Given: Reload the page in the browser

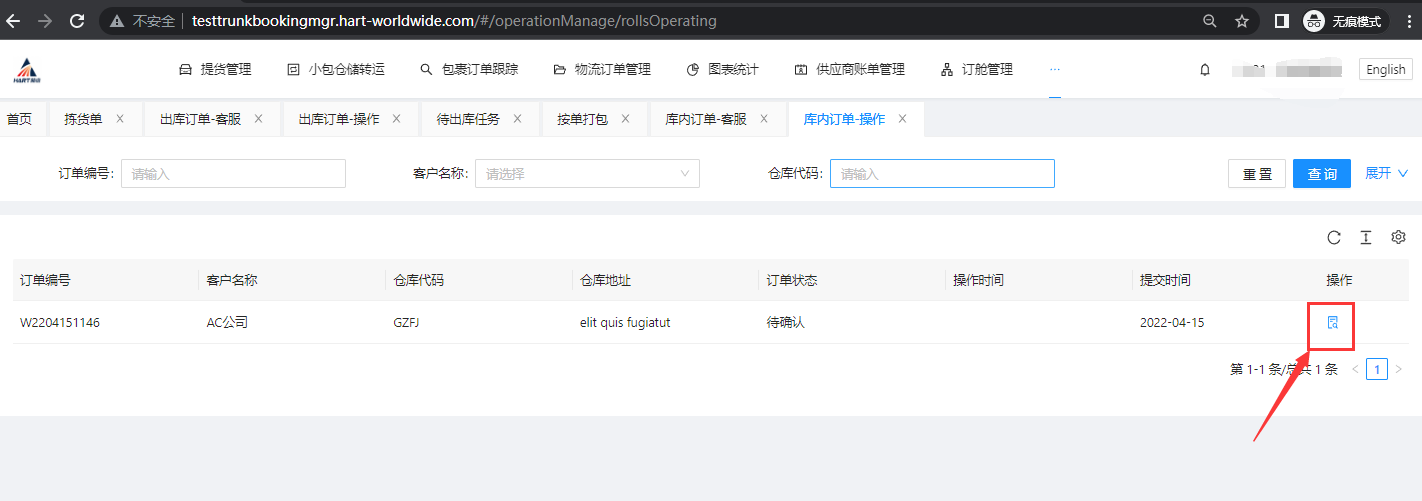Looking at the screenshot, I should pos(77,20).
